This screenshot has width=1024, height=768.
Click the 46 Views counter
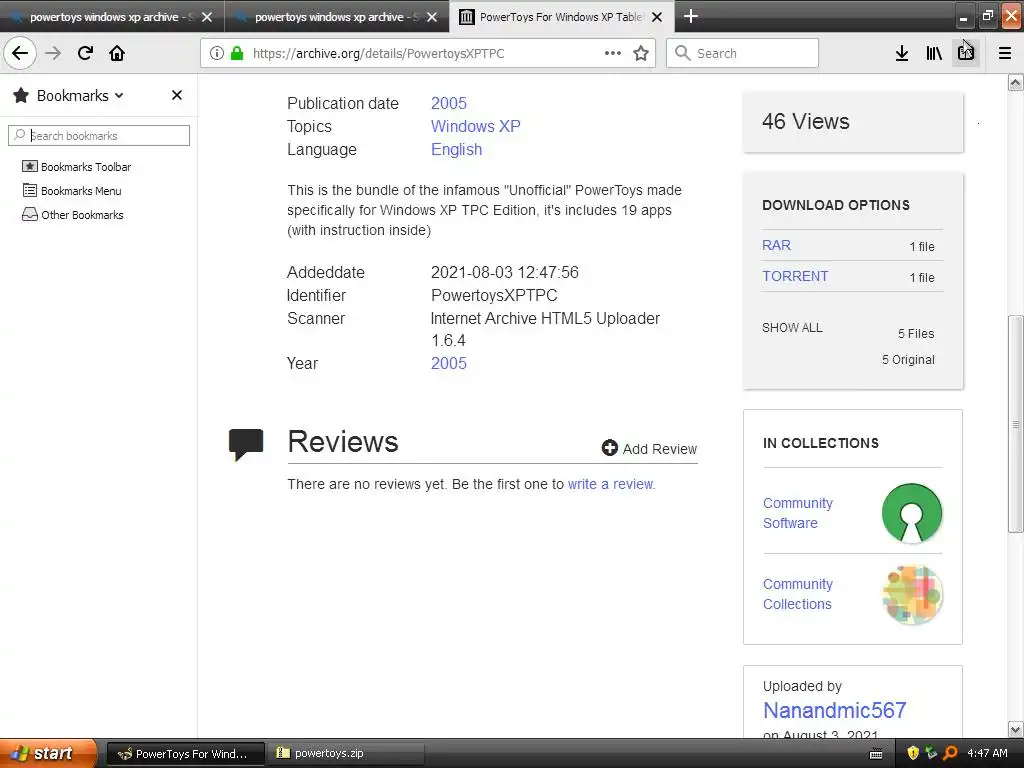click(x=805, y=121)
